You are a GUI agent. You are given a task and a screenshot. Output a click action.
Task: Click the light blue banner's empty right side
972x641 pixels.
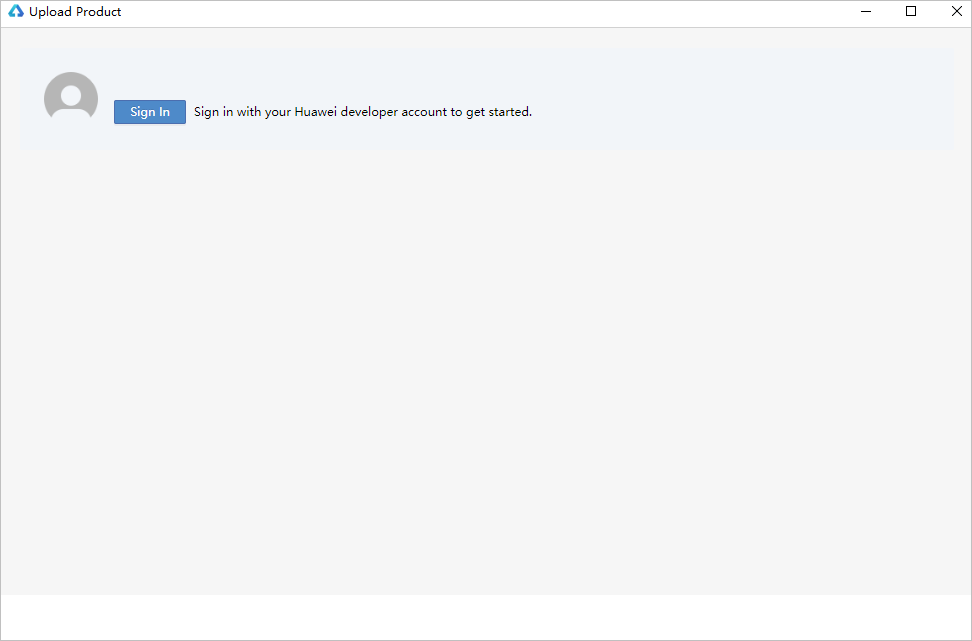780,100
